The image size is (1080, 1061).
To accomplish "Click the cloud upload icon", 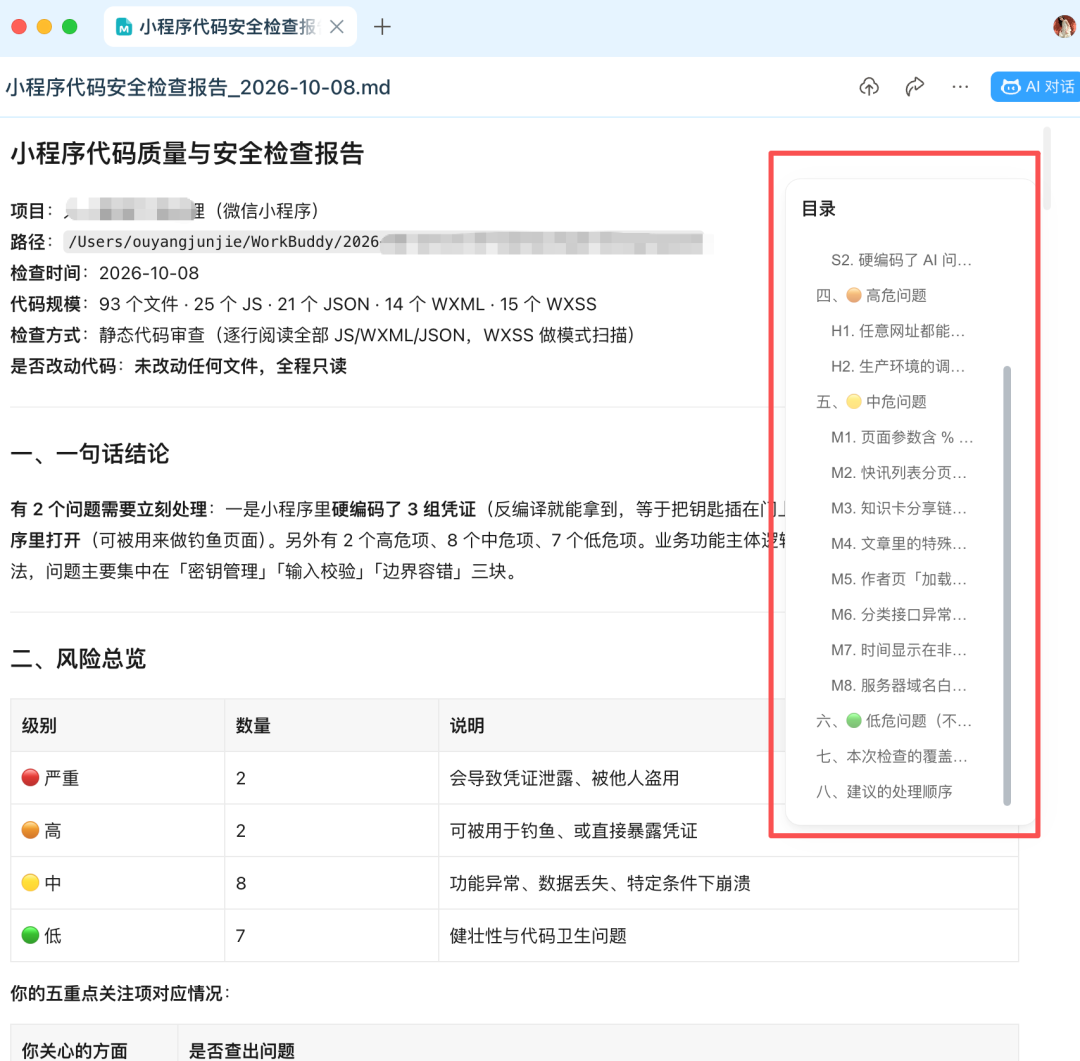I will (x=869, y=87).
